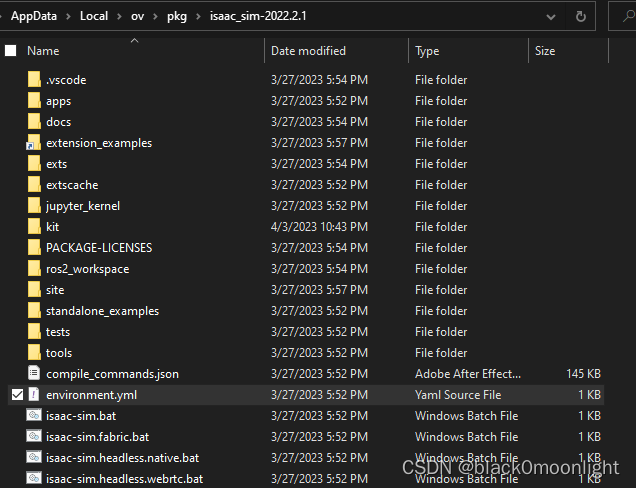Select the .vscode folder name
Image resolution: width=636 pixels, height=488 pixels.
66,80
